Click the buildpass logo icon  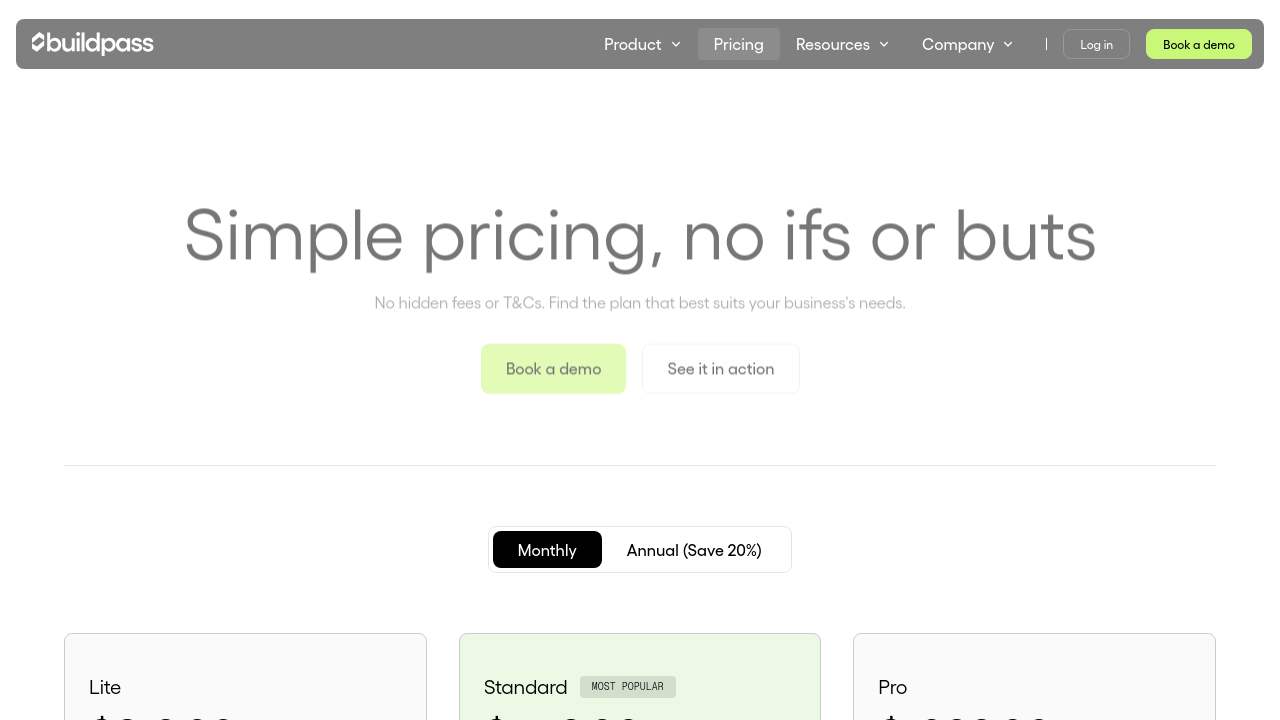point(39,43)
